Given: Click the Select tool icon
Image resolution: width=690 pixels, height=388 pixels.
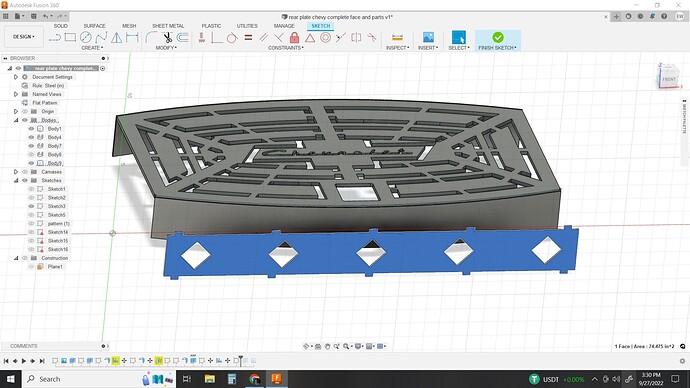Looking at the screenshot, I should coord(459,37).
